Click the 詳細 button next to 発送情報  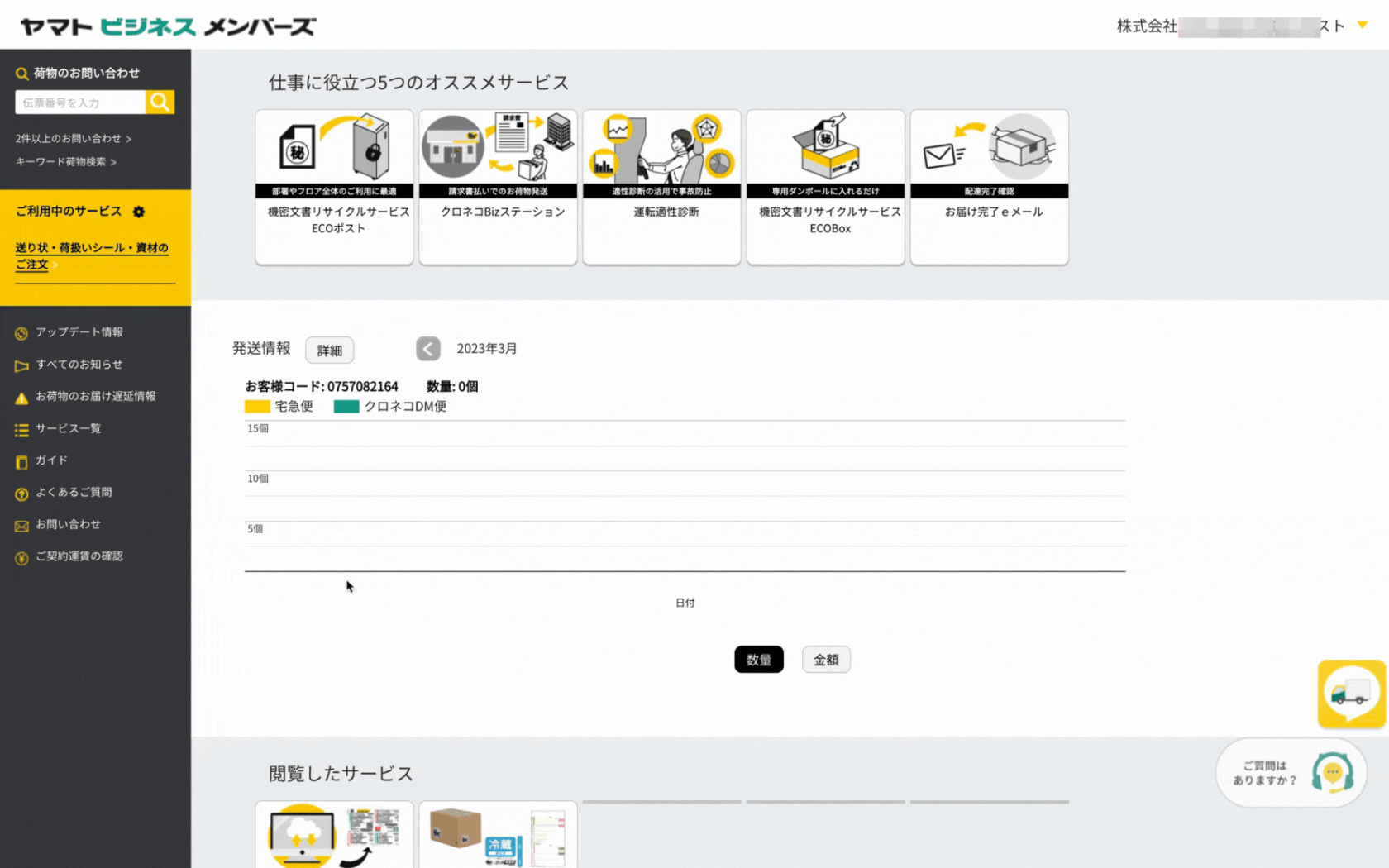coord(329,351)
